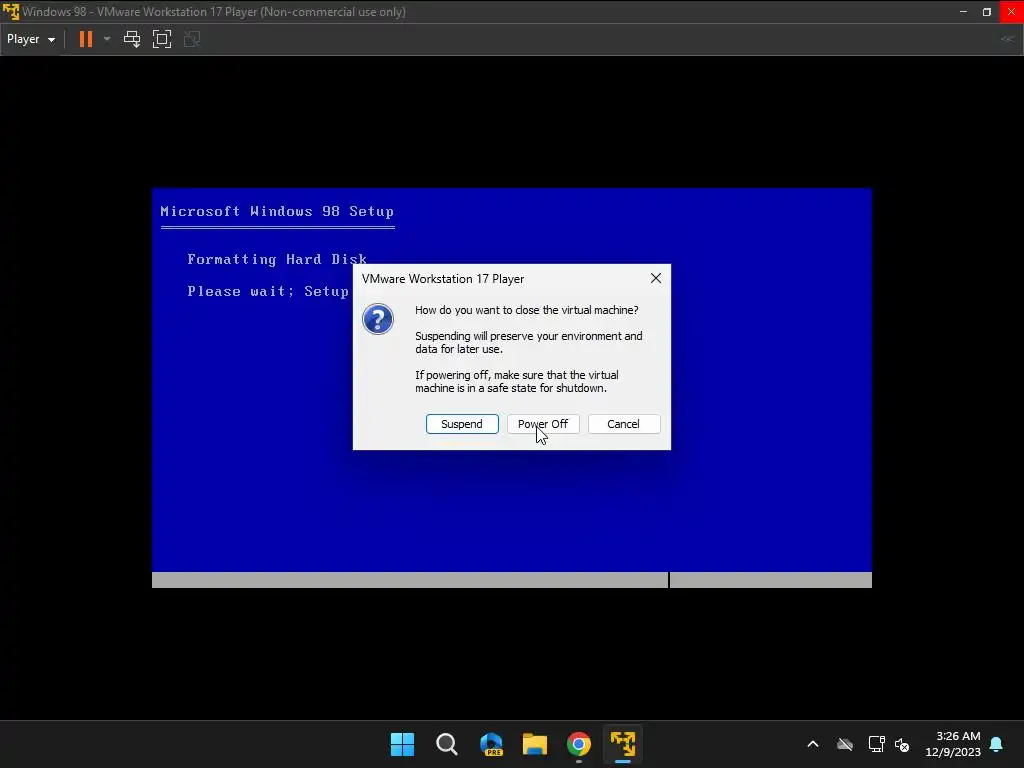Enter full screen mode
The height and width of the screenshot is (768, 1024).
tap(162, 39)
